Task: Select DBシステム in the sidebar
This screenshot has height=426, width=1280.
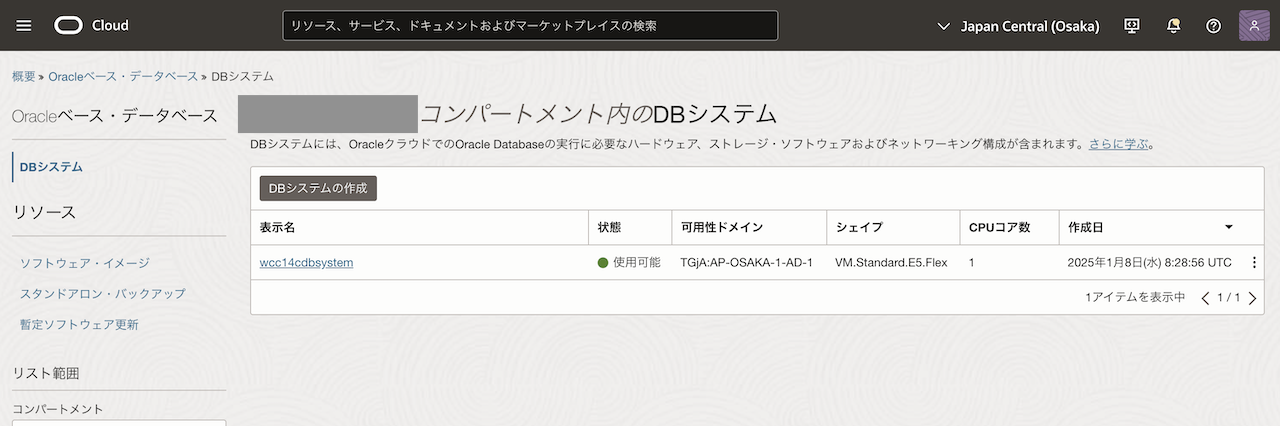Action: point(51,167)
